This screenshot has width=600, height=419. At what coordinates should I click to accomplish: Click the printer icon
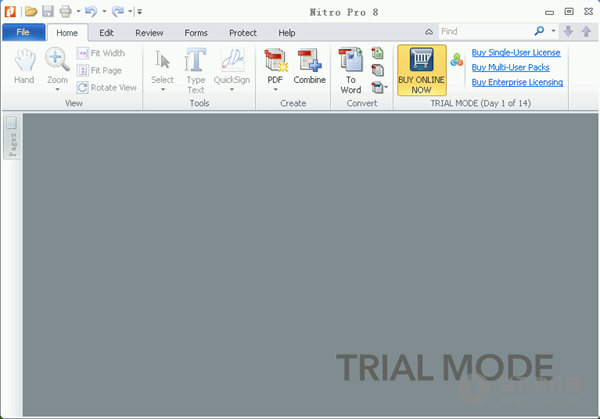click(x=65, y=11)
